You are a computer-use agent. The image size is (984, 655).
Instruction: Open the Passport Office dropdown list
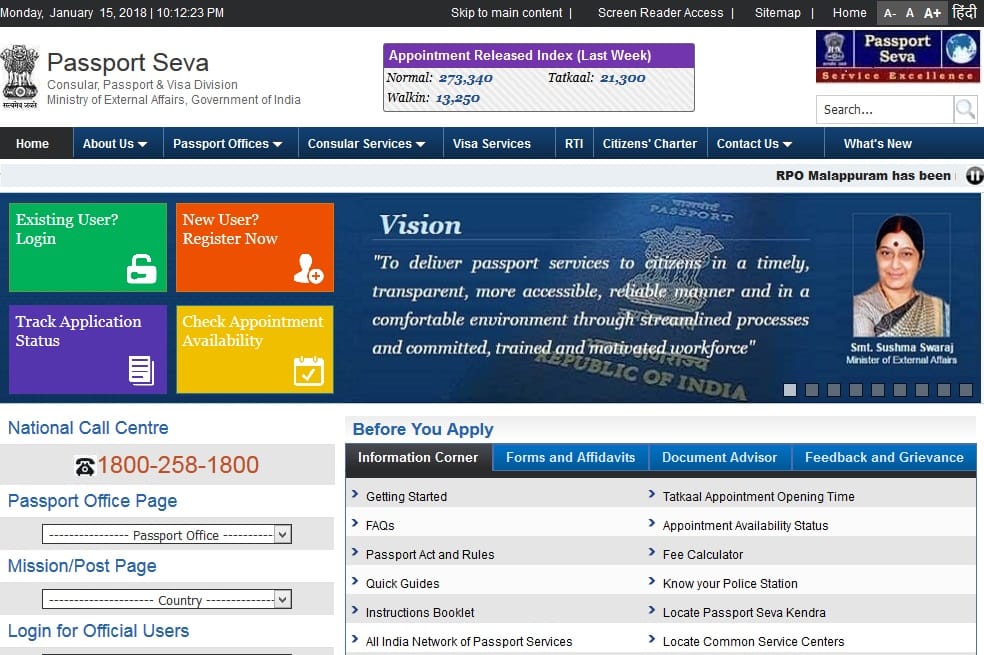pos(167,535)
